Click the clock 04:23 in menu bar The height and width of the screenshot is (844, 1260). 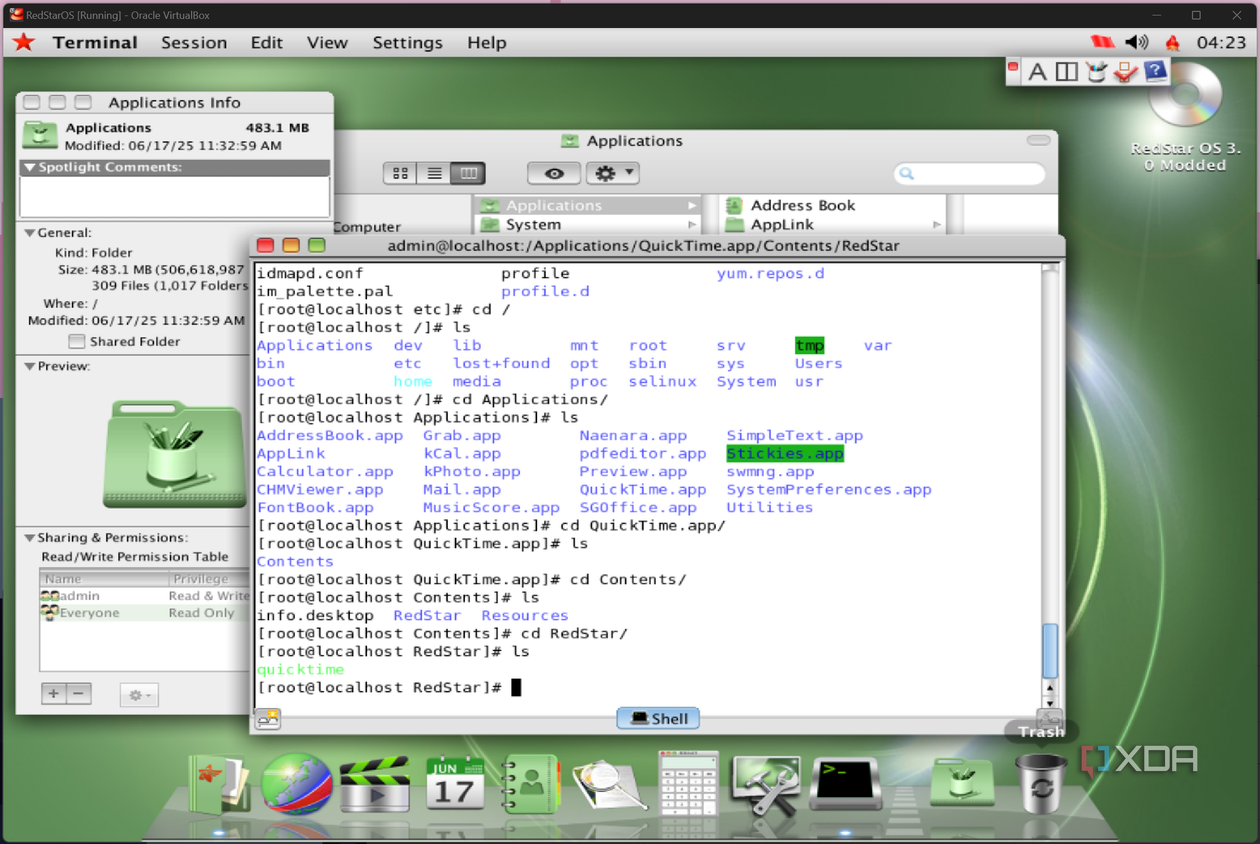[1221, 42]
